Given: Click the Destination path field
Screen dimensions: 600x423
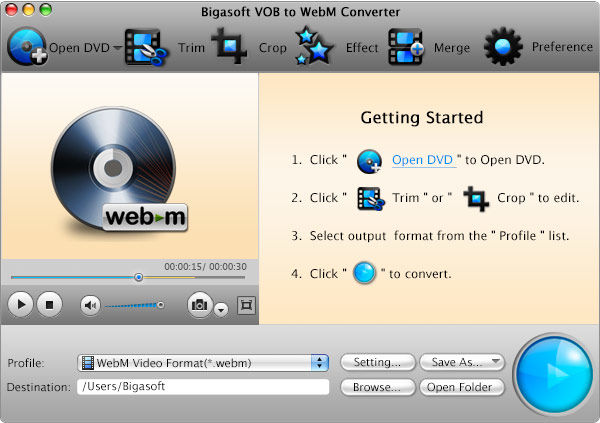Looking at the screenshot, I should coord(203,387).
